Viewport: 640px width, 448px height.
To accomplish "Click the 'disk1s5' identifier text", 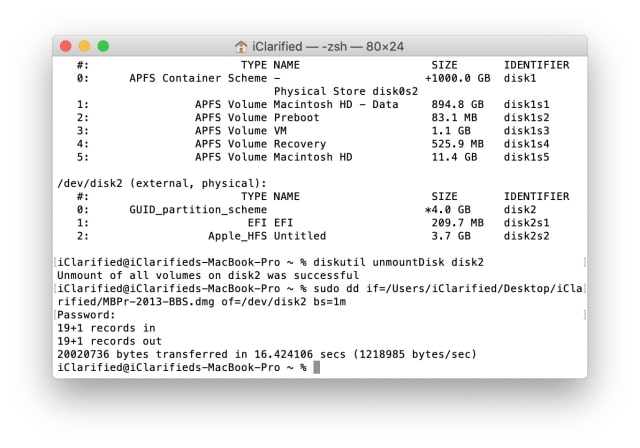I will [x=528, y=157].
